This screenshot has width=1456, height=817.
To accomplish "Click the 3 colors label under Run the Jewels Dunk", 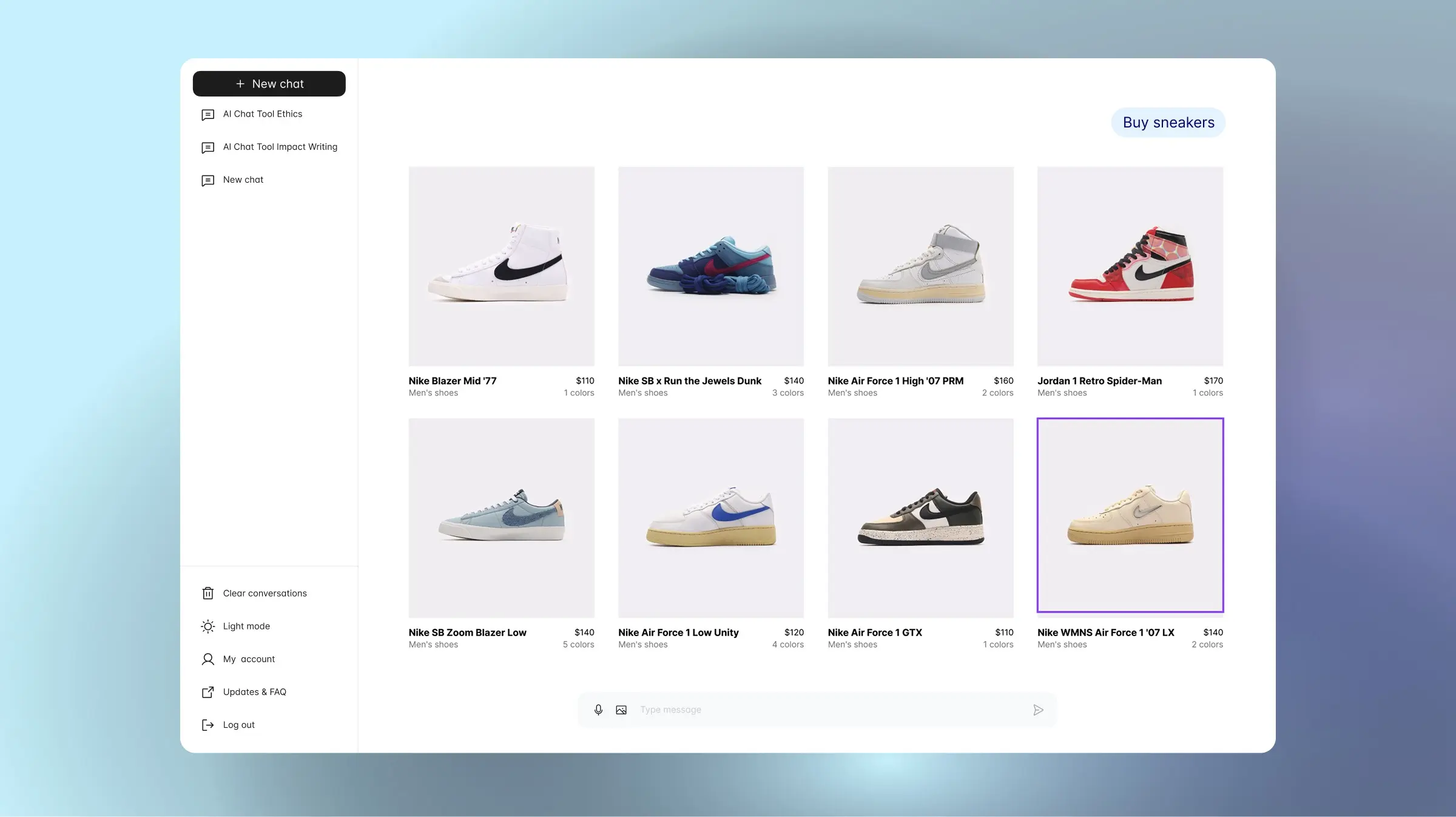I will point(787,393).
